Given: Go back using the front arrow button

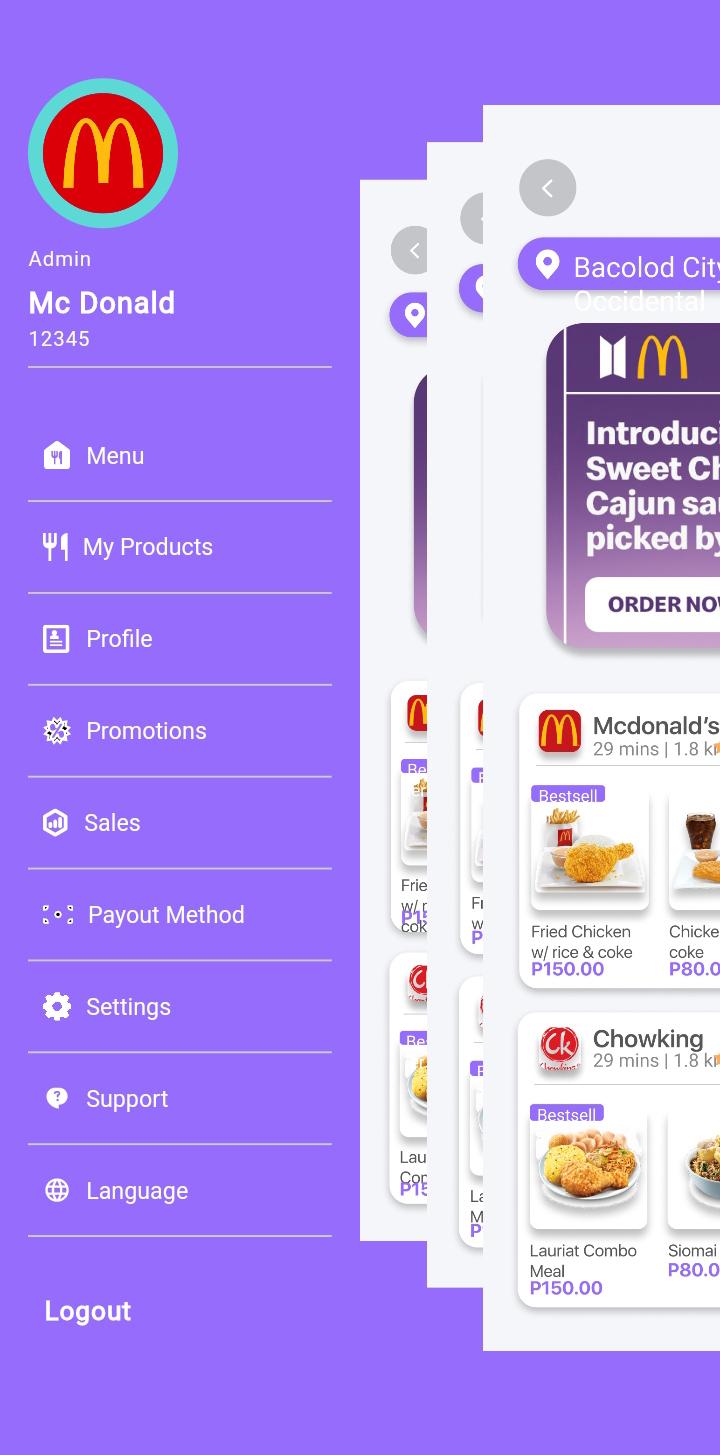Looking at the screenshot, I should coord(548,188).
